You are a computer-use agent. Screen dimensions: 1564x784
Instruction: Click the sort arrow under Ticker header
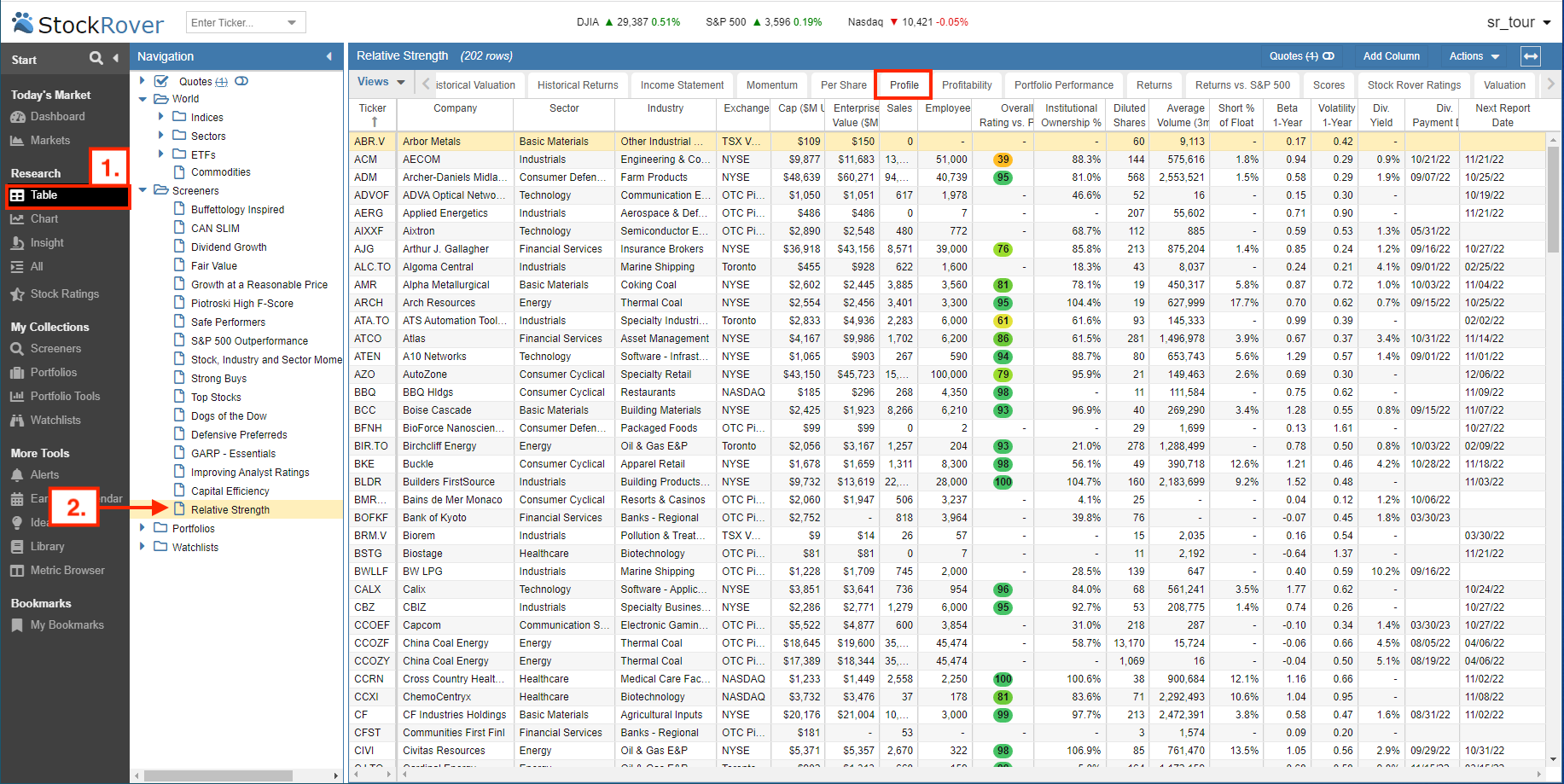(x=374, y=122)
